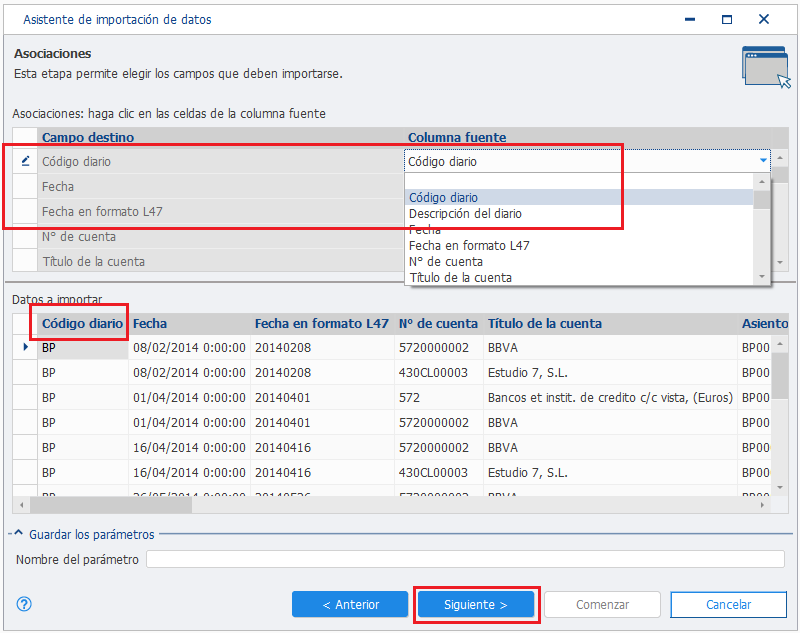
Task: Select the Fecha en formato L47 destination row
Action: pos(220,211)
